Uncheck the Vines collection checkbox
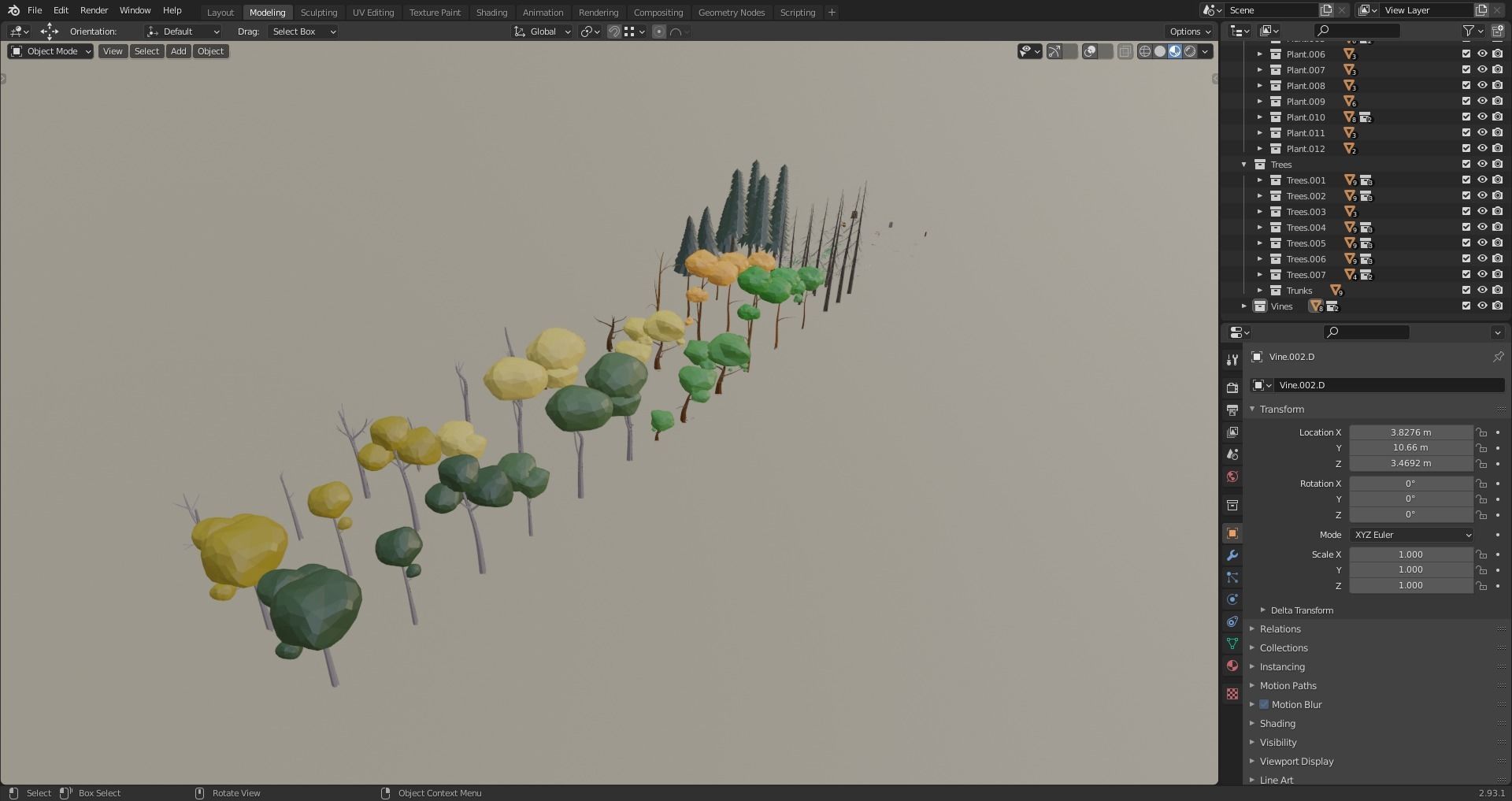The image size is (1512, 801). click(1466, 306)
